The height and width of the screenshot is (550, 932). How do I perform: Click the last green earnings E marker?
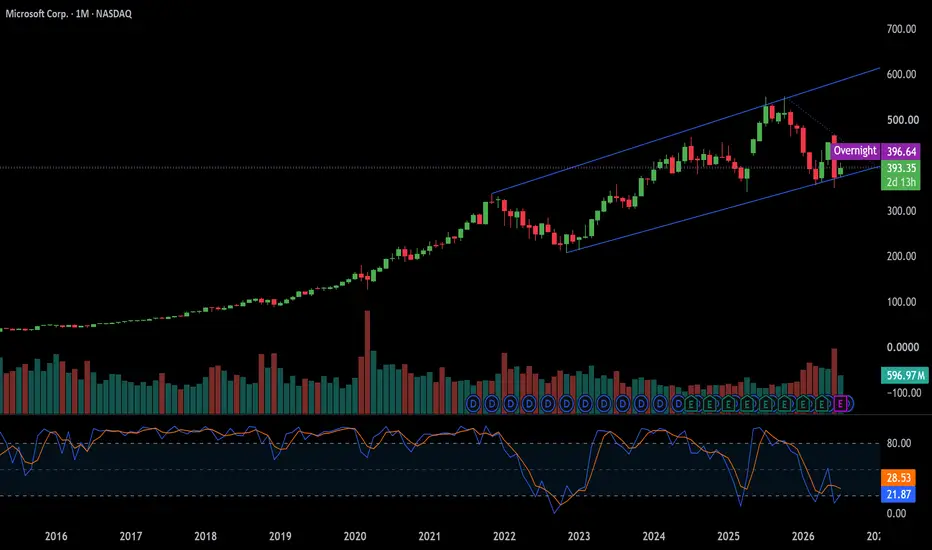pyautogui.click(x=821, y=404)
